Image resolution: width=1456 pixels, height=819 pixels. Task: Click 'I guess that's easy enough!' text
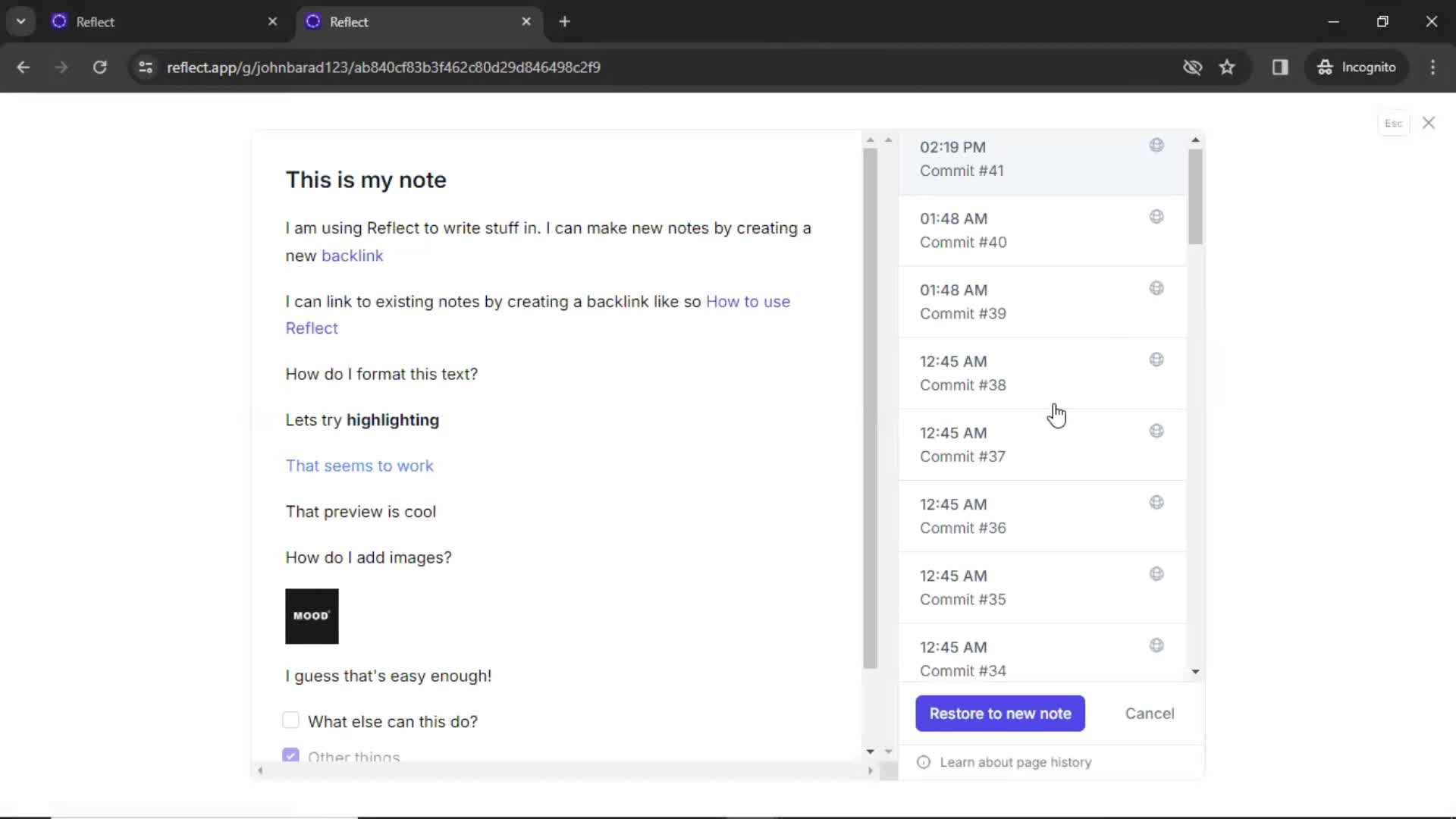[388, 676]
